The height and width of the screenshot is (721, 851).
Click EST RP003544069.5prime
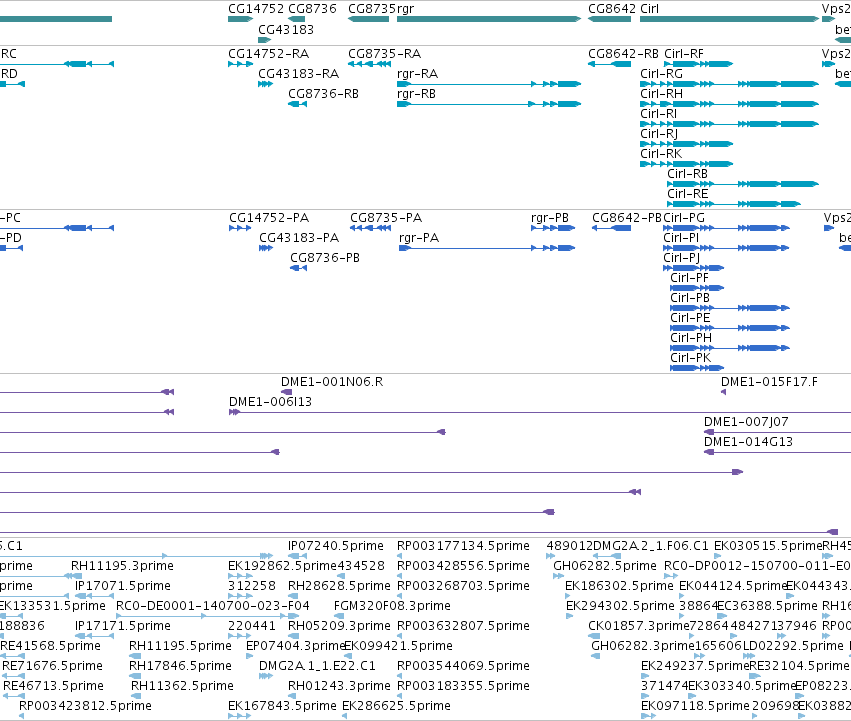click(x=463, y=667)
